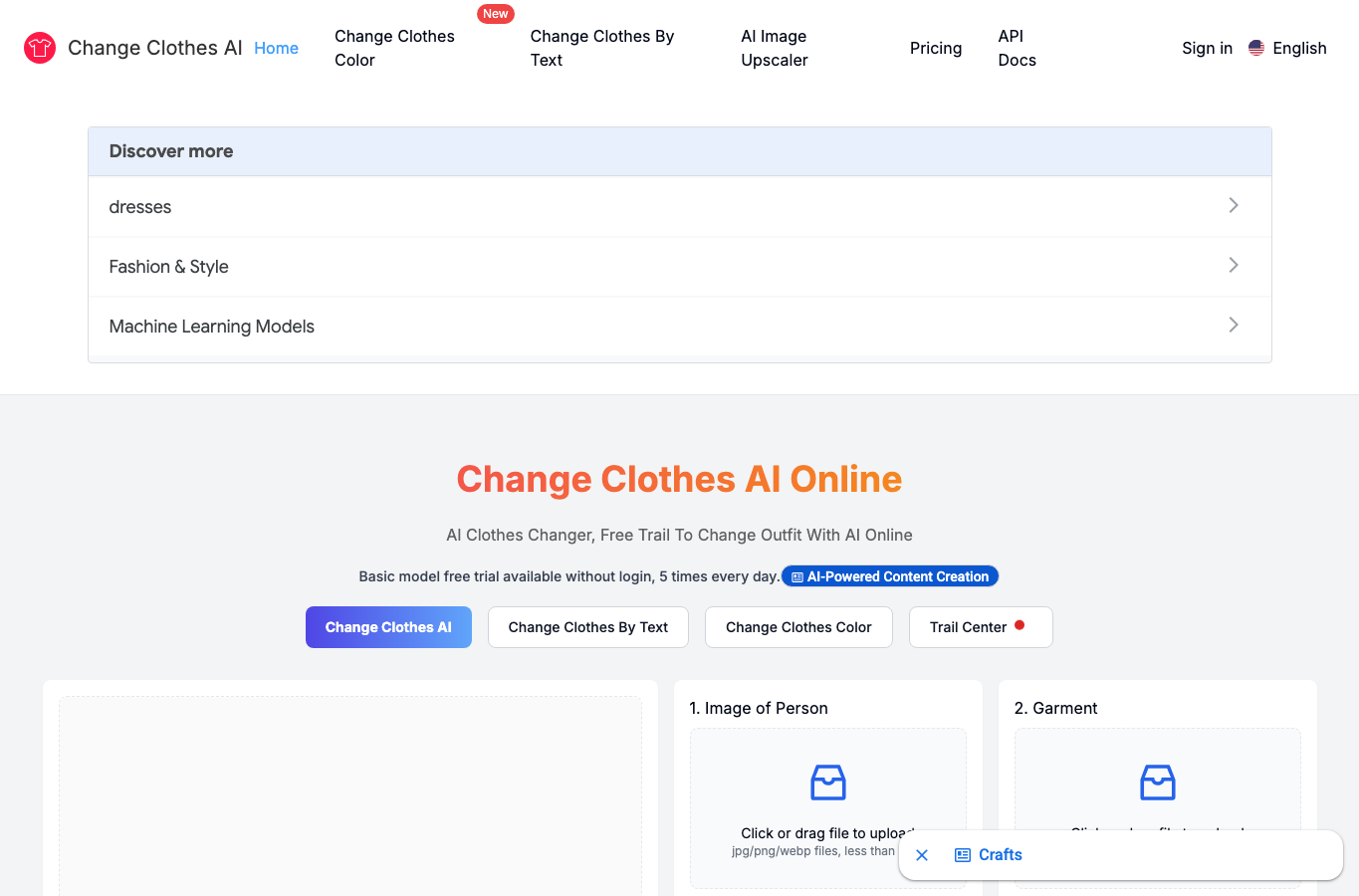The height and width of the screenshot is (896, 1359).
Task: Open Change Clothes By Text in navbar
Action: pyautogui.click(x=602, y=48)
